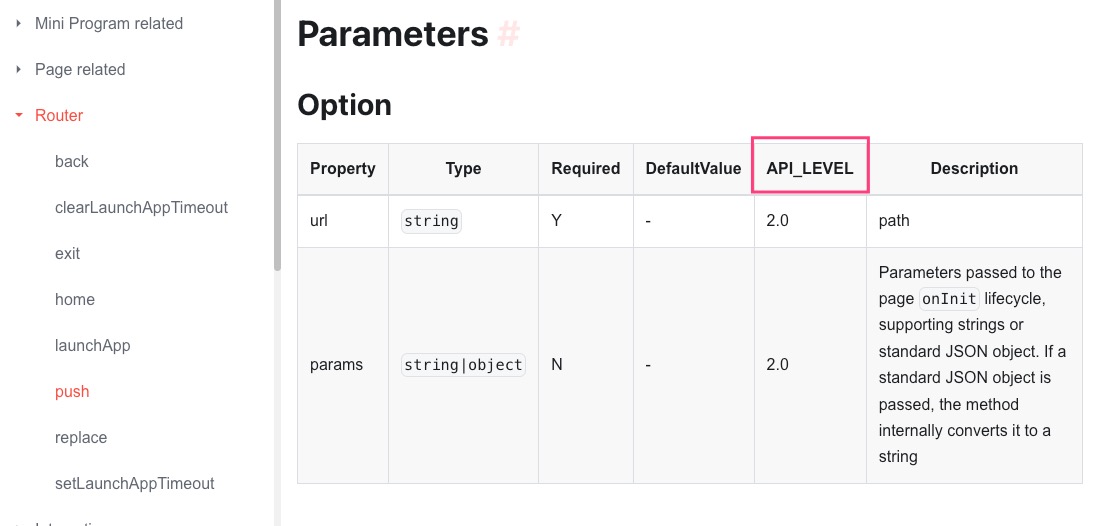Viewport: 1116px width, 526px height.
Task: Expand the Mini Program related section arrow
Action: [19, 23]
